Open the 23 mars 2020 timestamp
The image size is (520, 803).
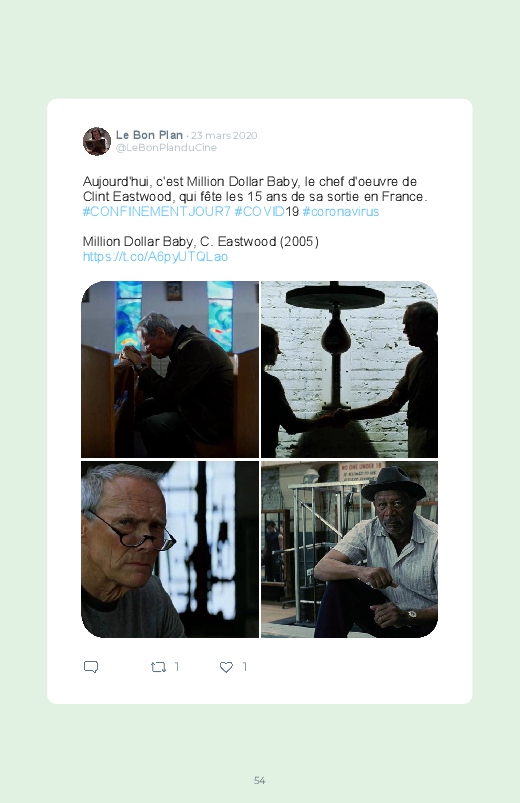point(224,135)
